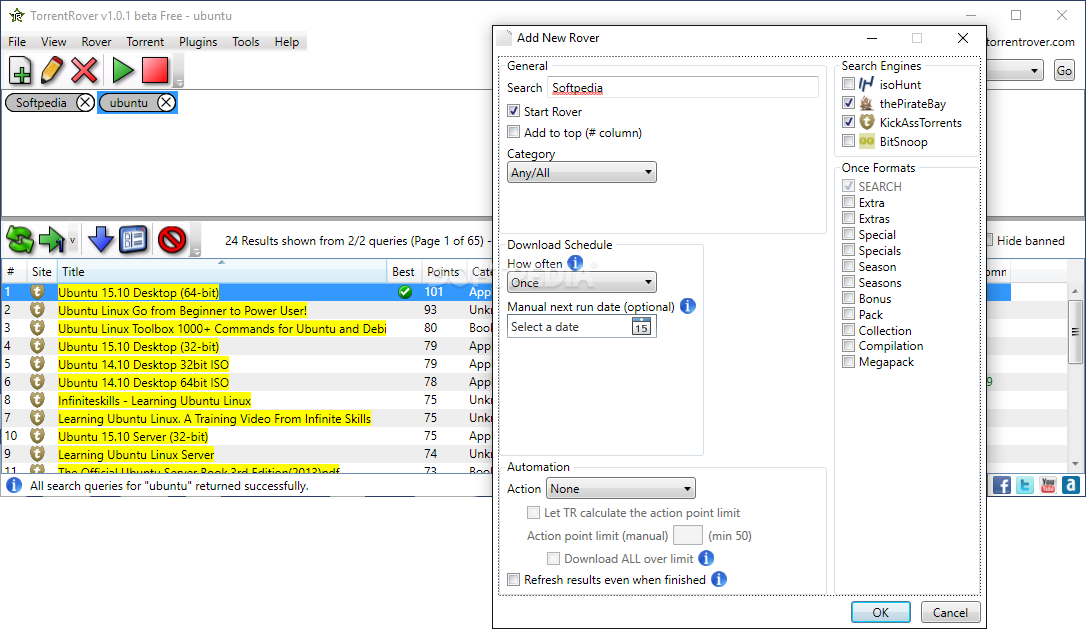Enable the isoHunt search engine checkbox
Viewport: 1086px width, 629px height.
(x=848, y=84)
